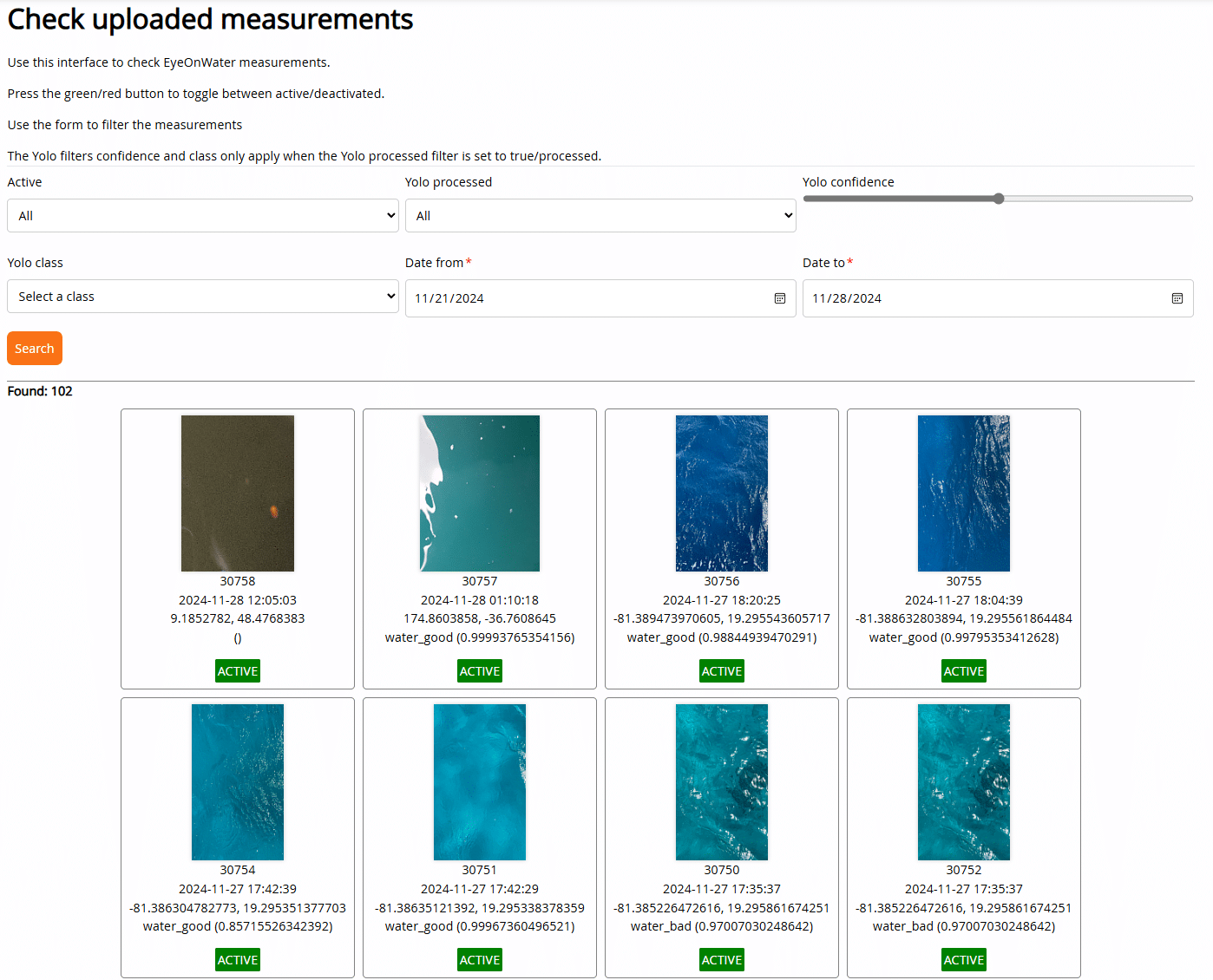View the photo for measurement 30755
Viewport: 1213px width, 980px height.
coord(964,493)
